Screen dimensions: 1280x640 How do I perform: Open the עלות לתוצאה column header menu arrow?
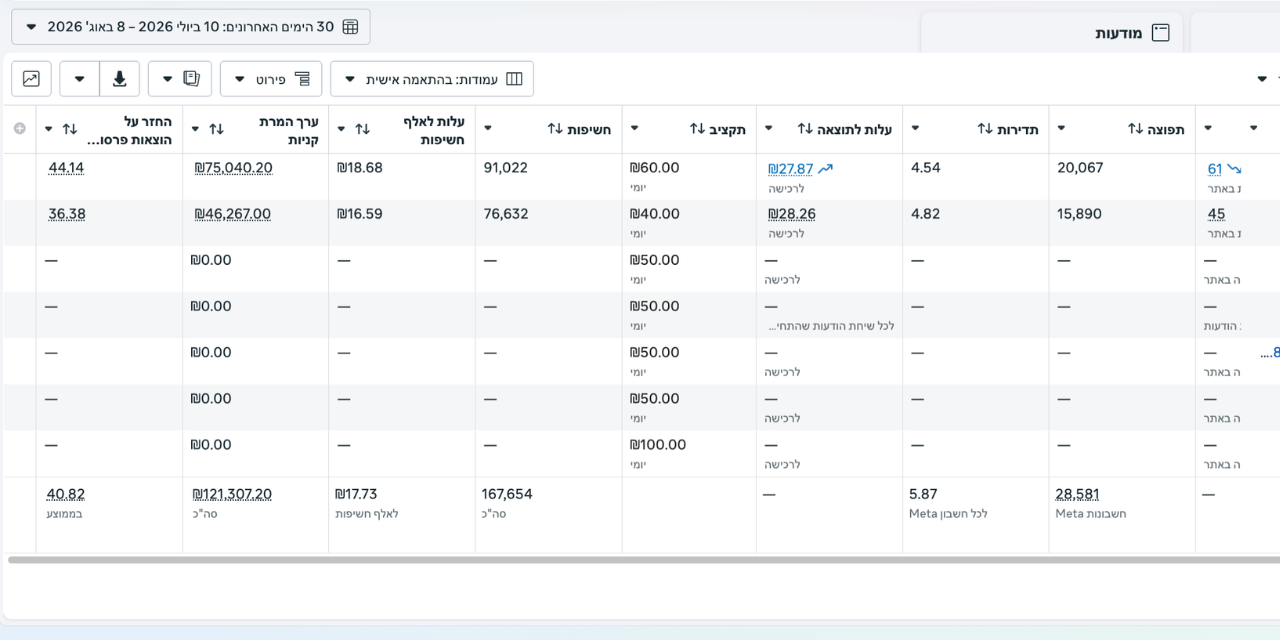pos(769,129)
